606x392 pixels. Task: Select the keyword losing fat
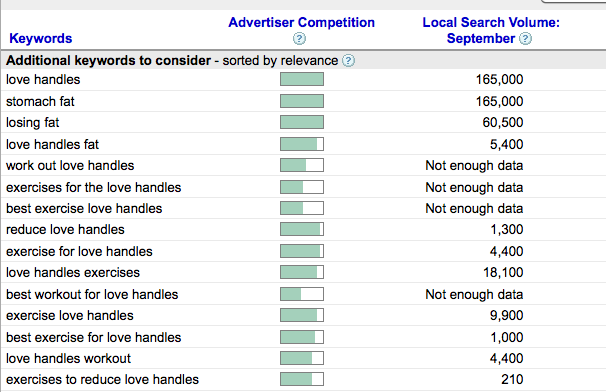(32, 123)
